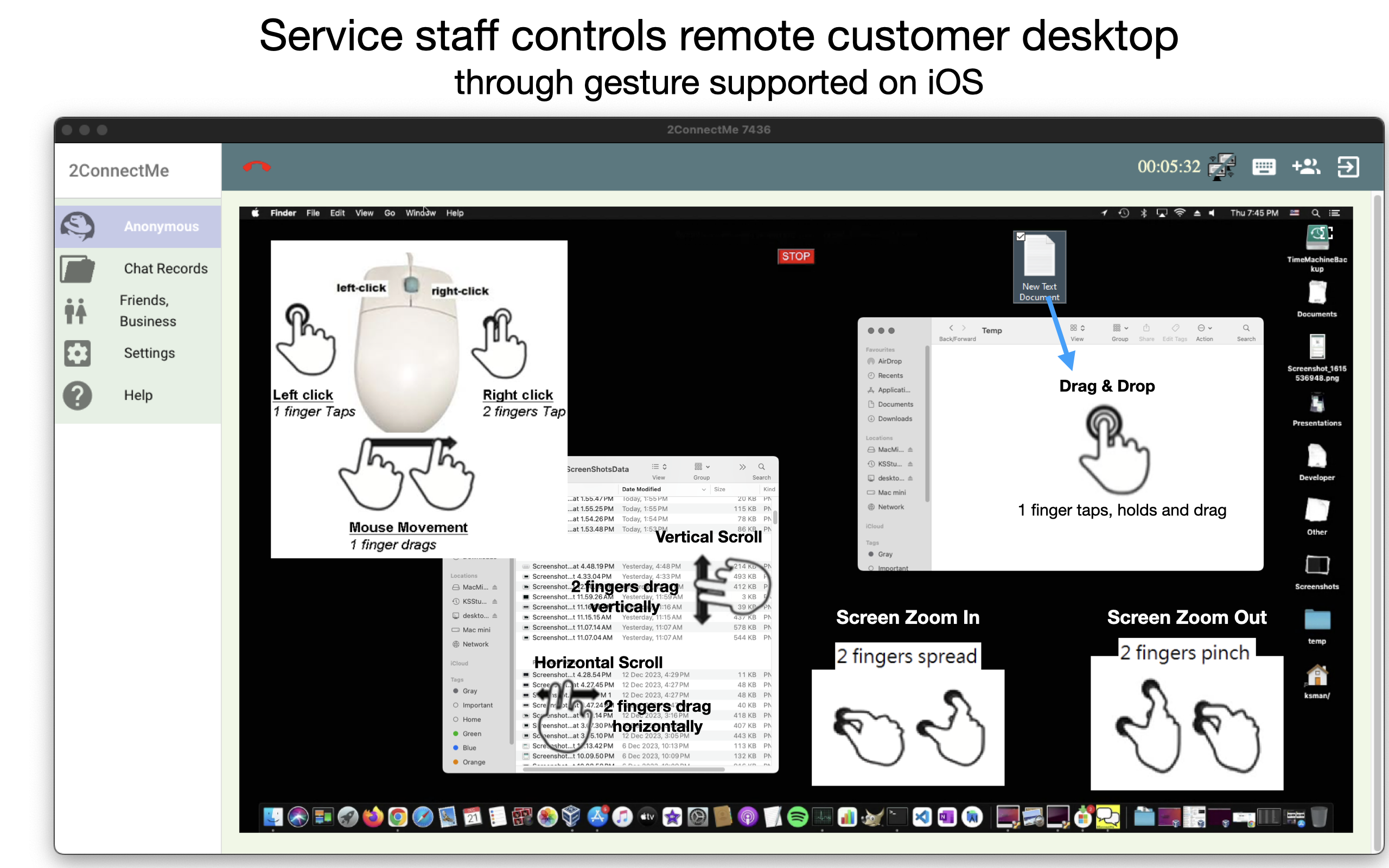Open the remote Apple menu
This screenshot has width=1389, height=868.
coord(256,213)
